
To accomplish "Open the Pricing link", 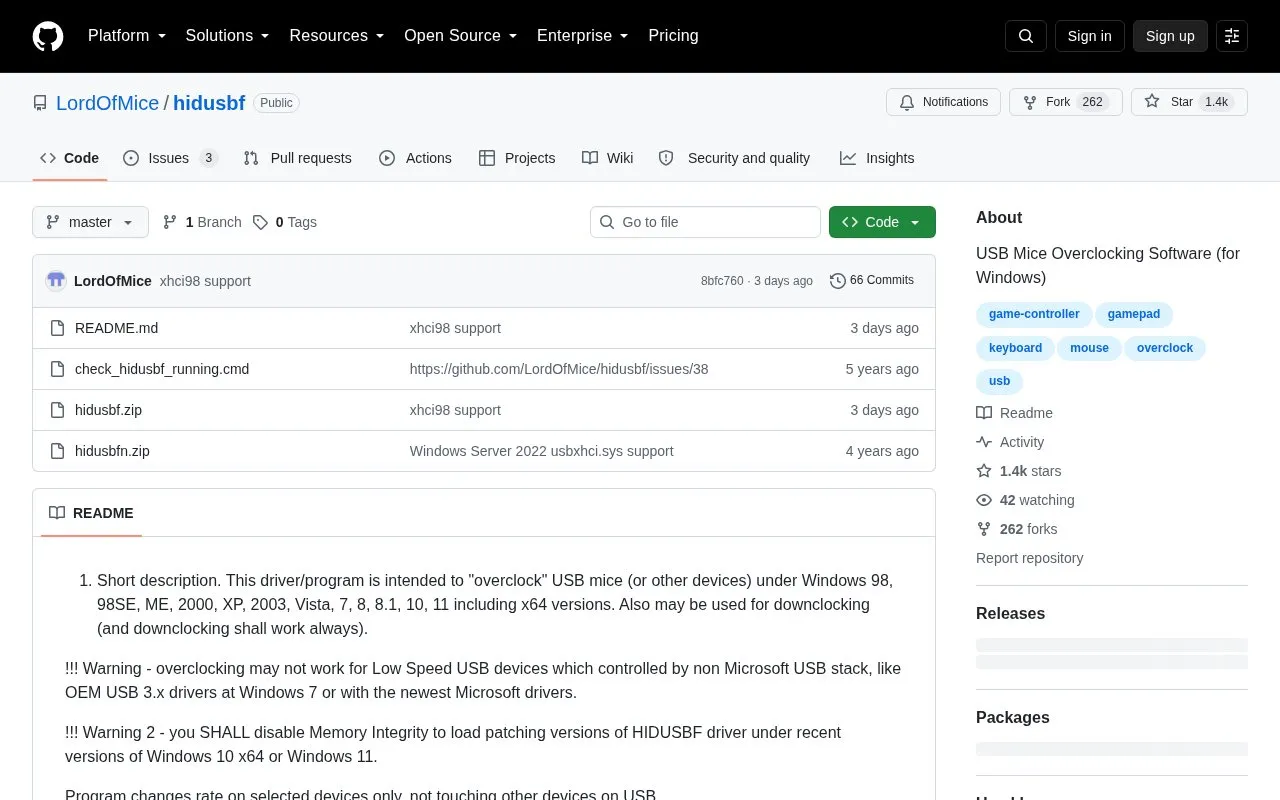I will (x=673, y=36).
